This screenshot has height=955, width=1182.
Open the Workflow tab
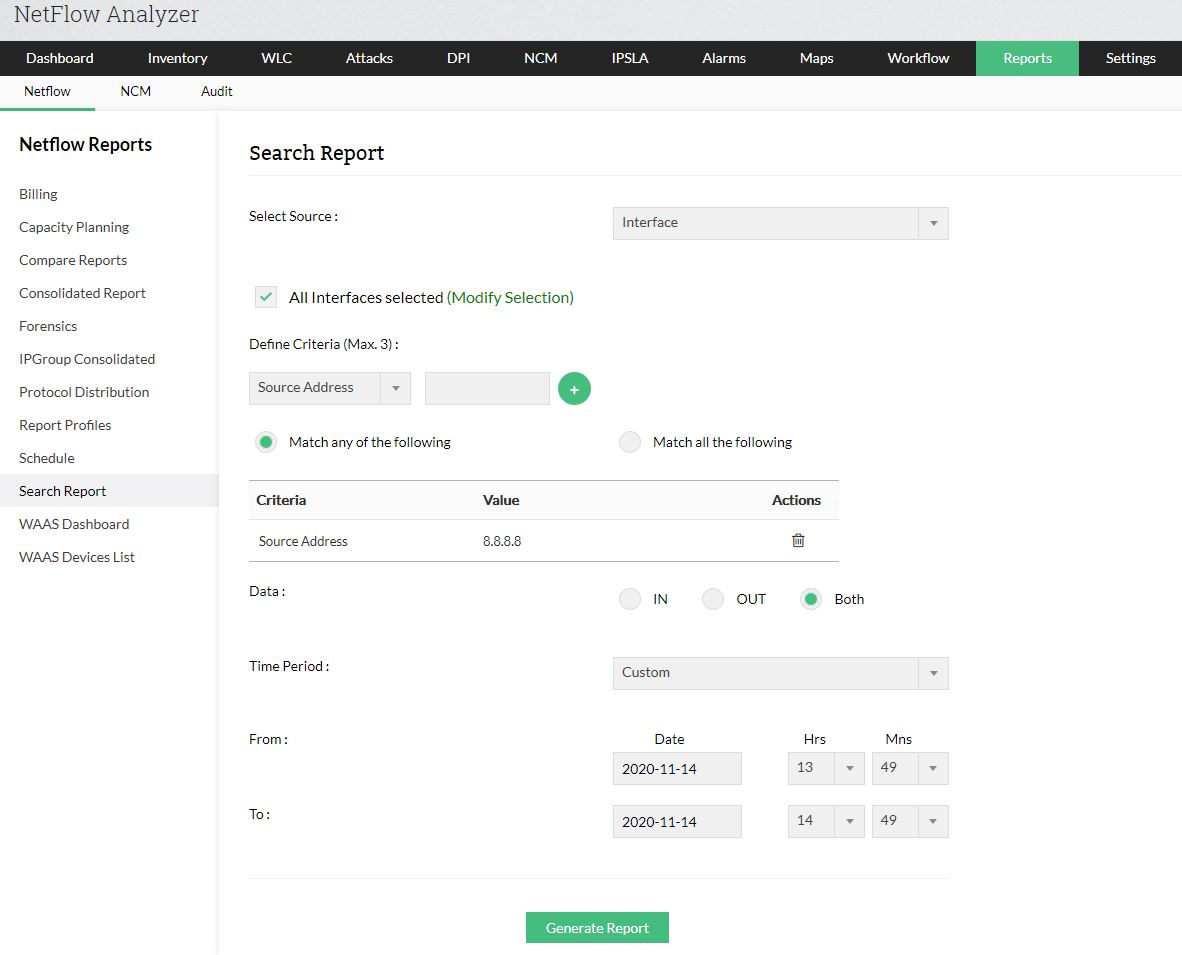pyautogui.click(x=918, y=58)
